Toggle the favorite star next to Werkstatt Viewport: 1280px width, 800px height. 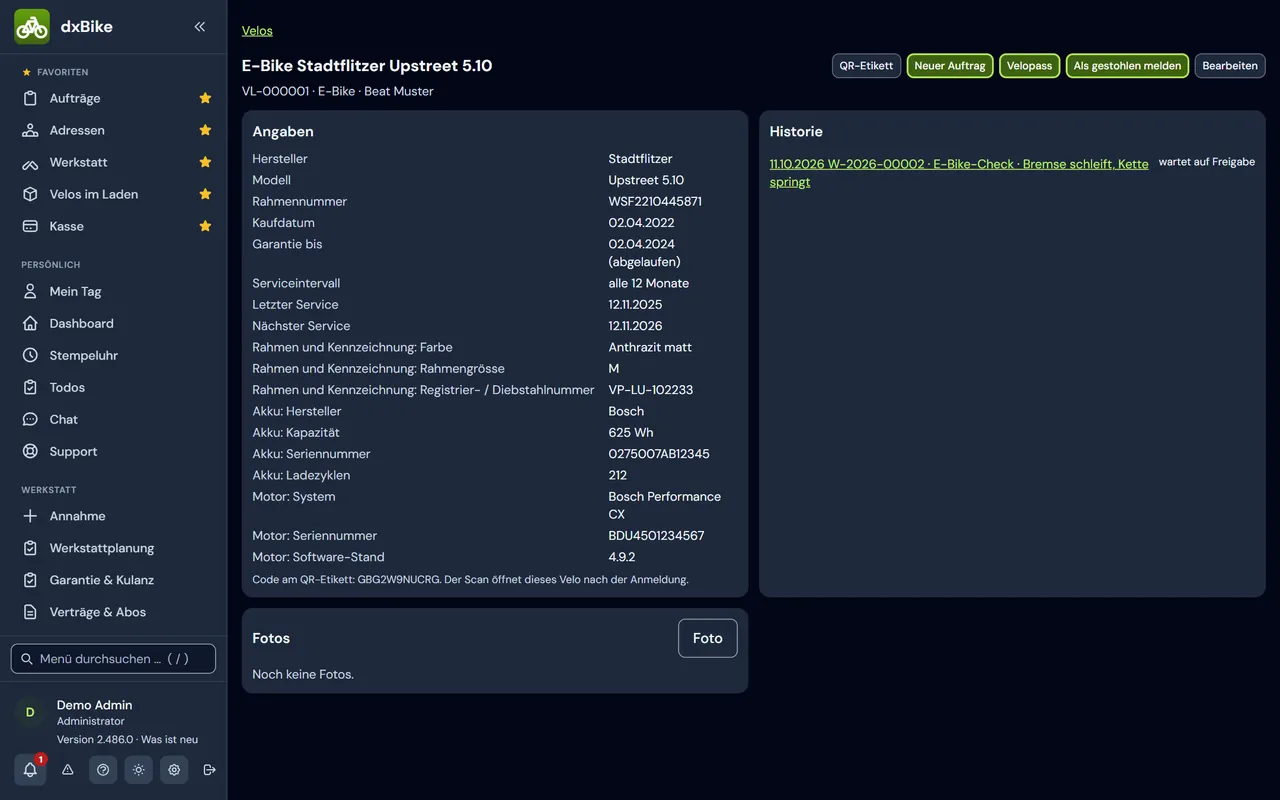pyautogui.click(x=205, y=162)
